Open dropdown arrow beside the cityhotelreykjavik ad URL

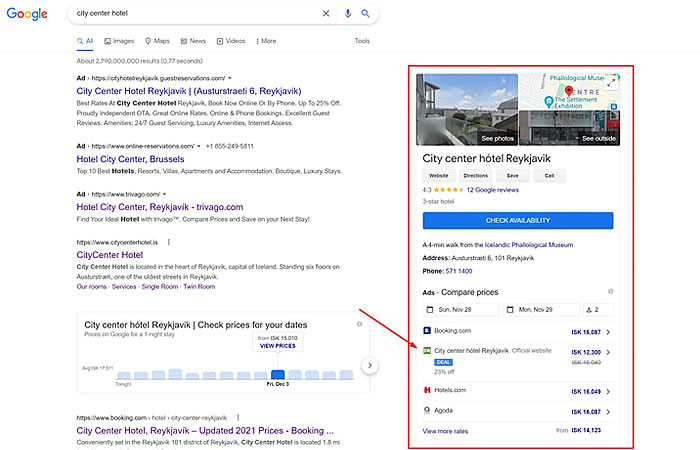(229, 78)
